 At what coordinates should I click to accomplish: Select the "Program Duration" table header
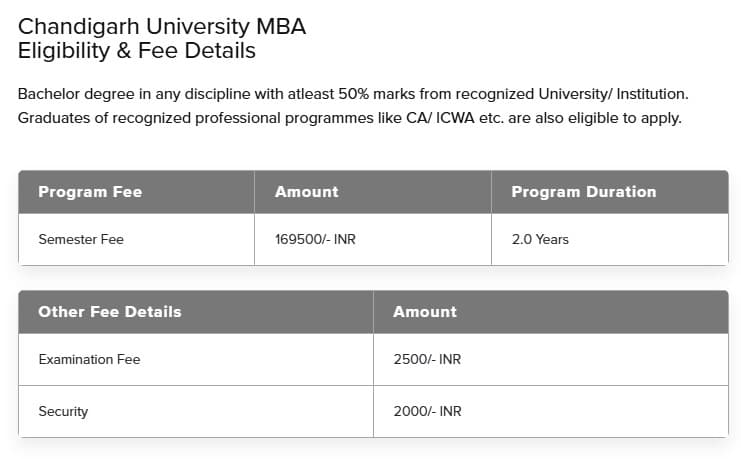pos(584,192)
